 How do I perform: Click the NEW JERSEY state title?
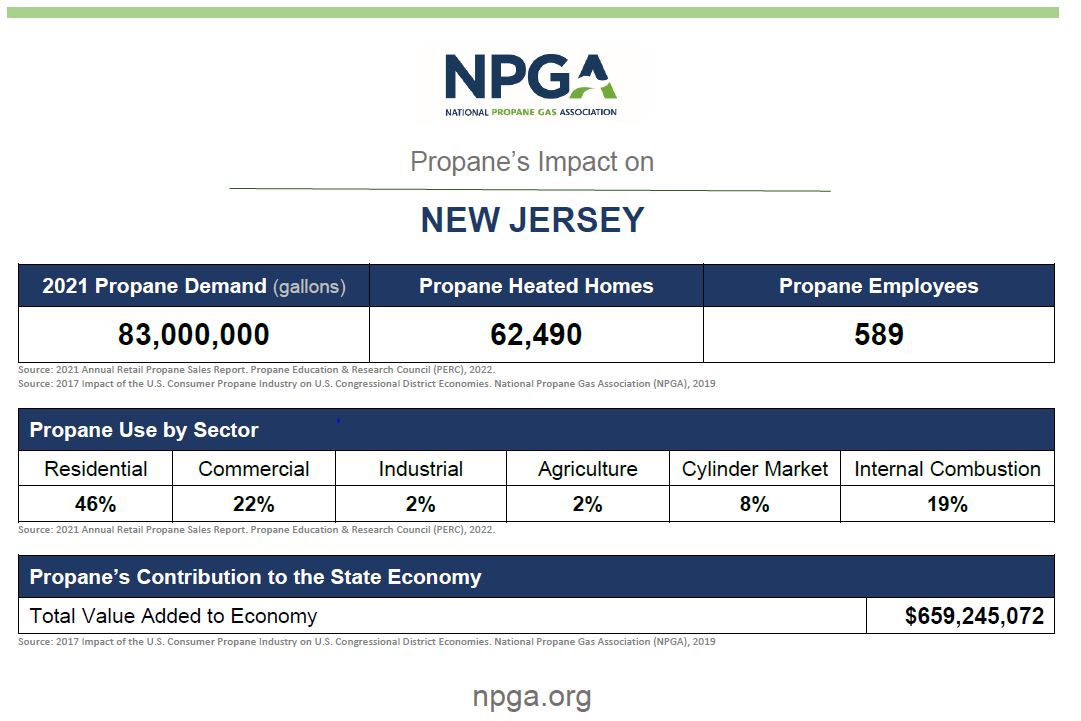coord(532,220)
